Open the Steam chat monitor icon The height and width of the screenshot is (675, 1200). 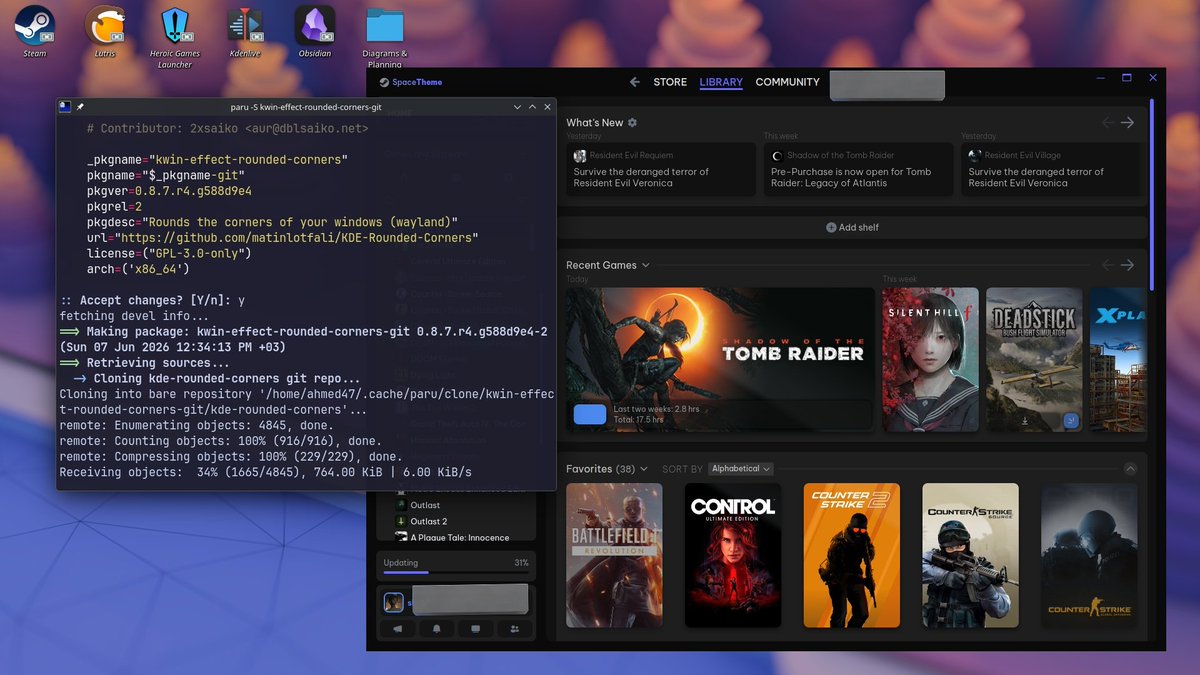(475, 629)
